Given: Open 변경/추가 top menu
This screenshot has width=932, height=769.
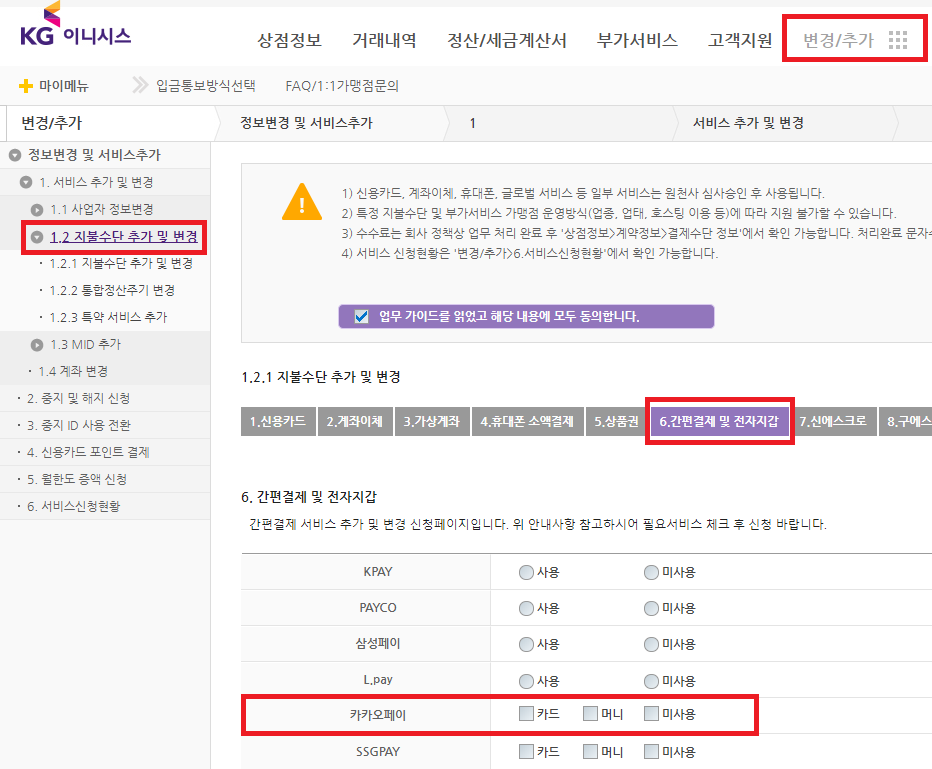Looking at the screenshot, I should pyautogui.click(x=838, y=40).
